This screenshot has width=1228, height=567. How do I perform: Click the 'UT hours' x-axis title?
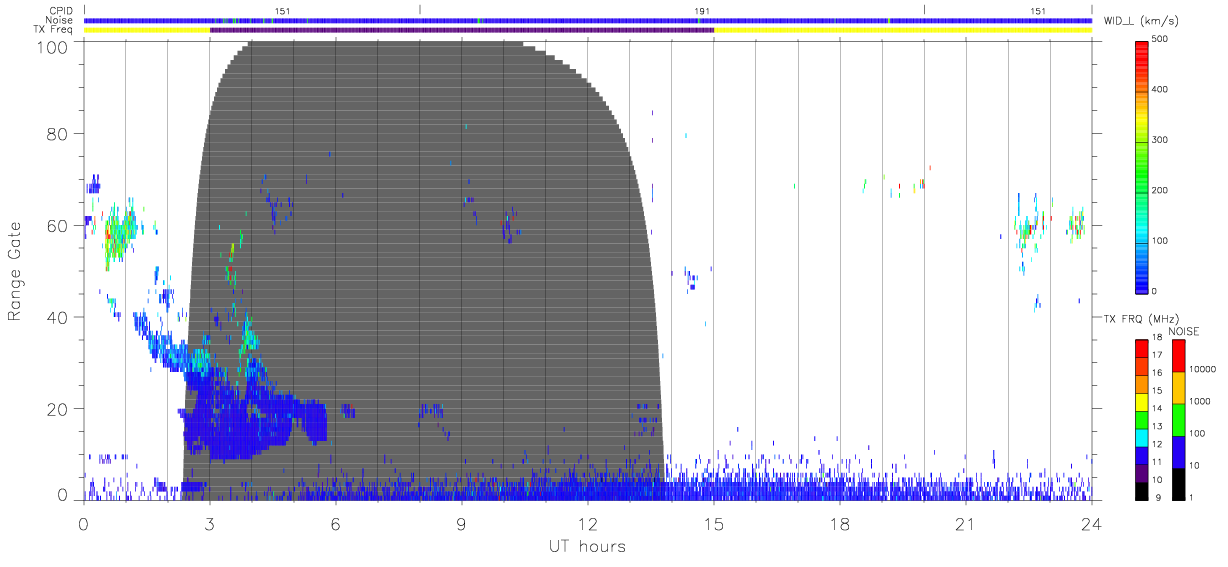point(587,547)
